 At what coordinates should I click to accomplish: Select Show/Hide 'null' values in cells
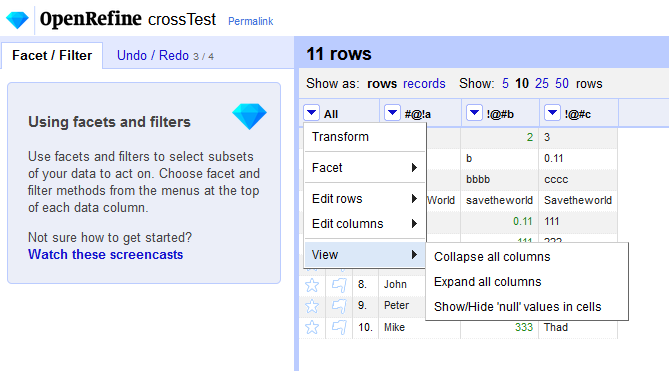[x=526, y=307]
